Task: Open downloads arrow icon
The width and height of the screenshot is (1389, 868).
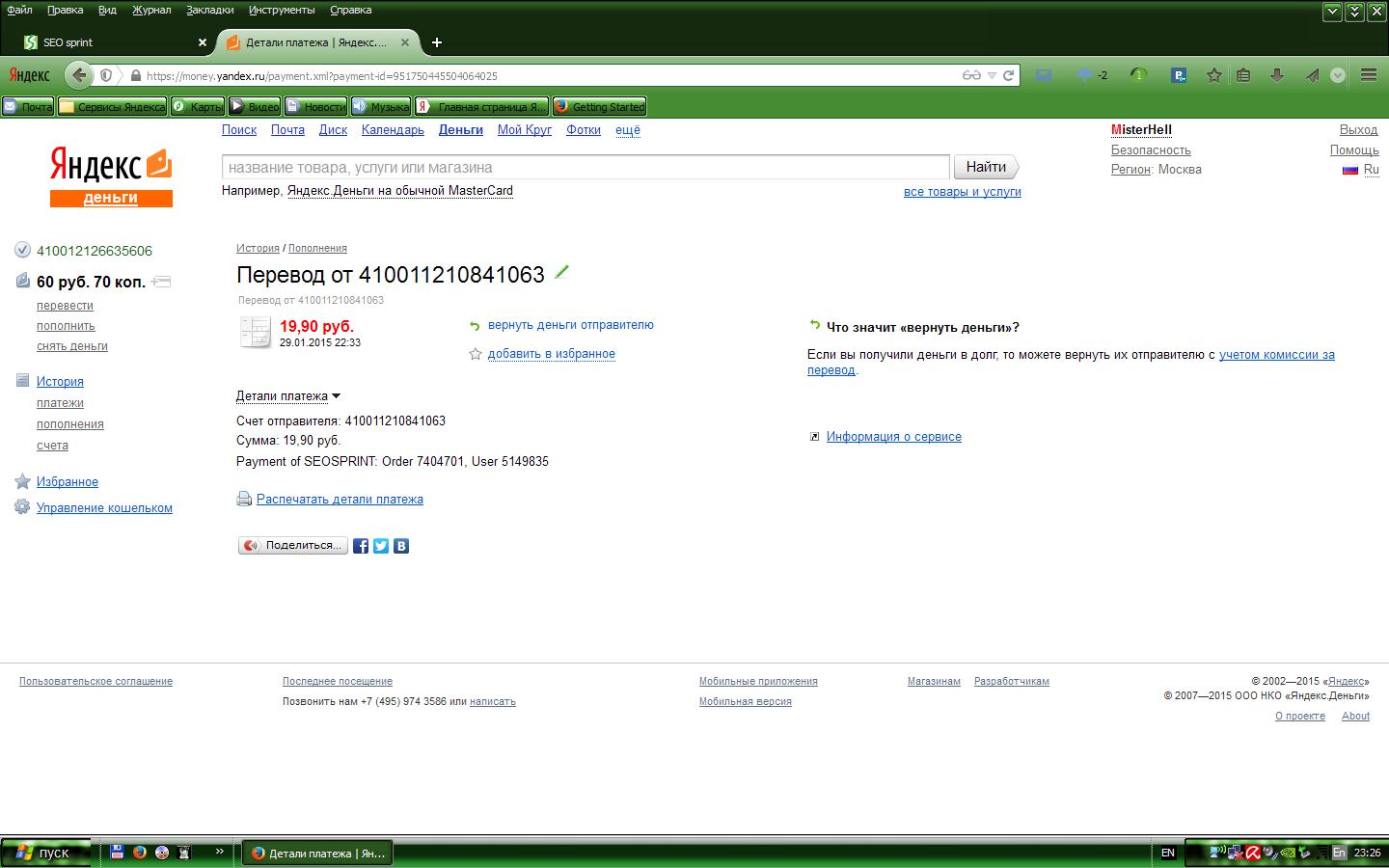Action: pyautogui.click(x=1277, y=75)
